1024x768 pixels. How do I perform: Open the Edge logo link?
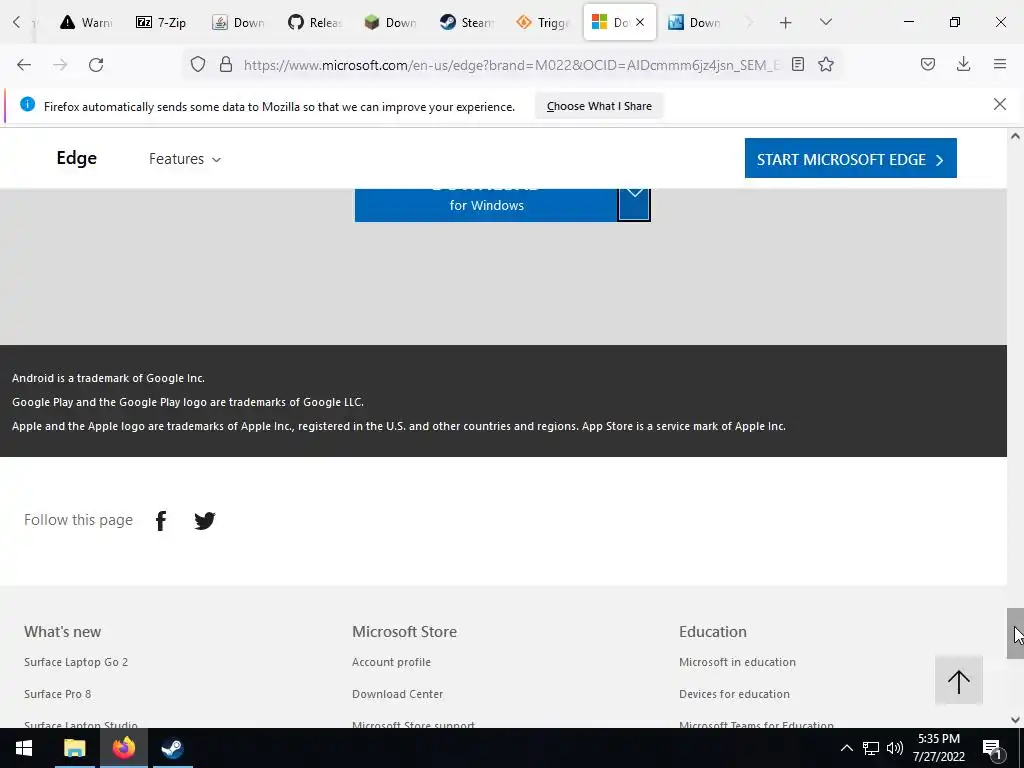click(76, 158)
